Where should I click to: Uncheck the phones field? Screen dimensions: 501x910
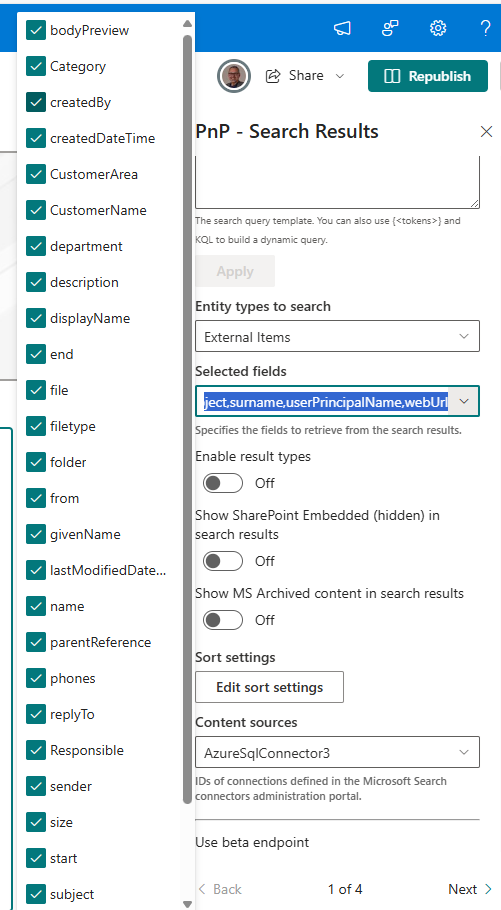click(36, 678)
